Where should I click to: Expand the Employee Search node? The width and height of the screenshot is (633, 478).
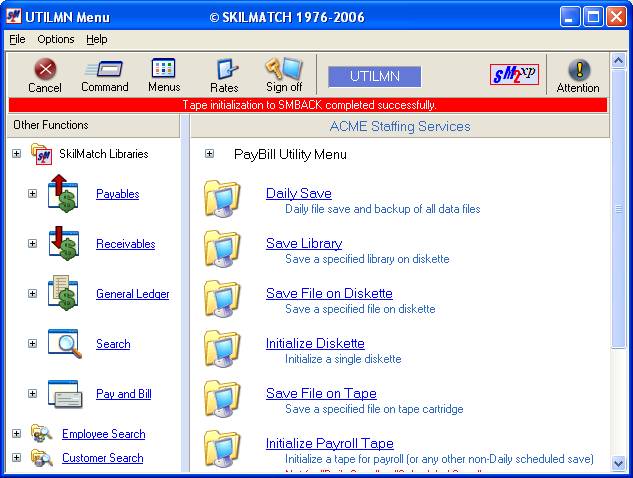(17, 434)
